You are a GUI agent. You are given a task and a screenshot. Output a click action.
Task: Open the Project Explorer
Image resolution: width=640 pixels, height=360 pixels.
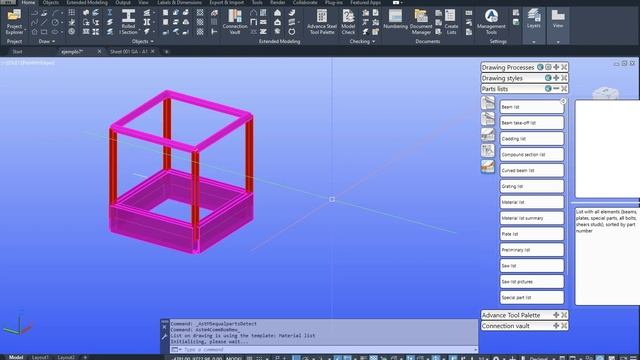point(14,22)
